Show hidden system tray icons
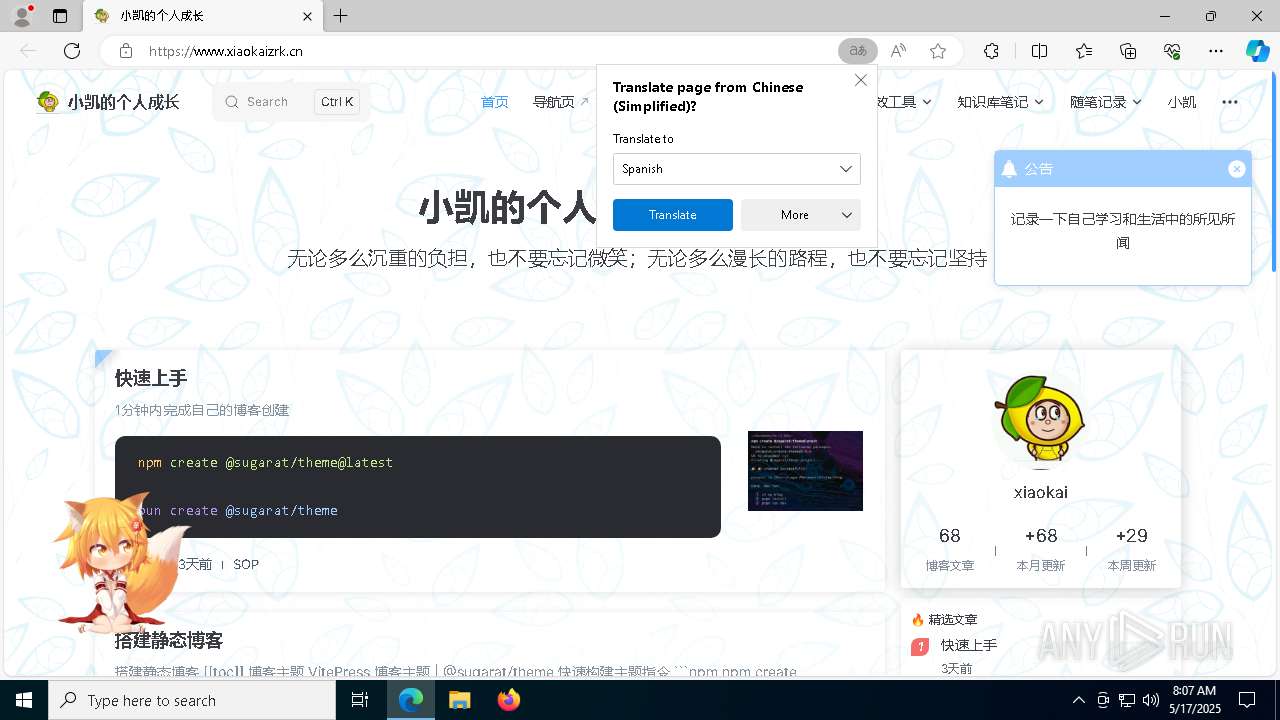 [1078, 700]
